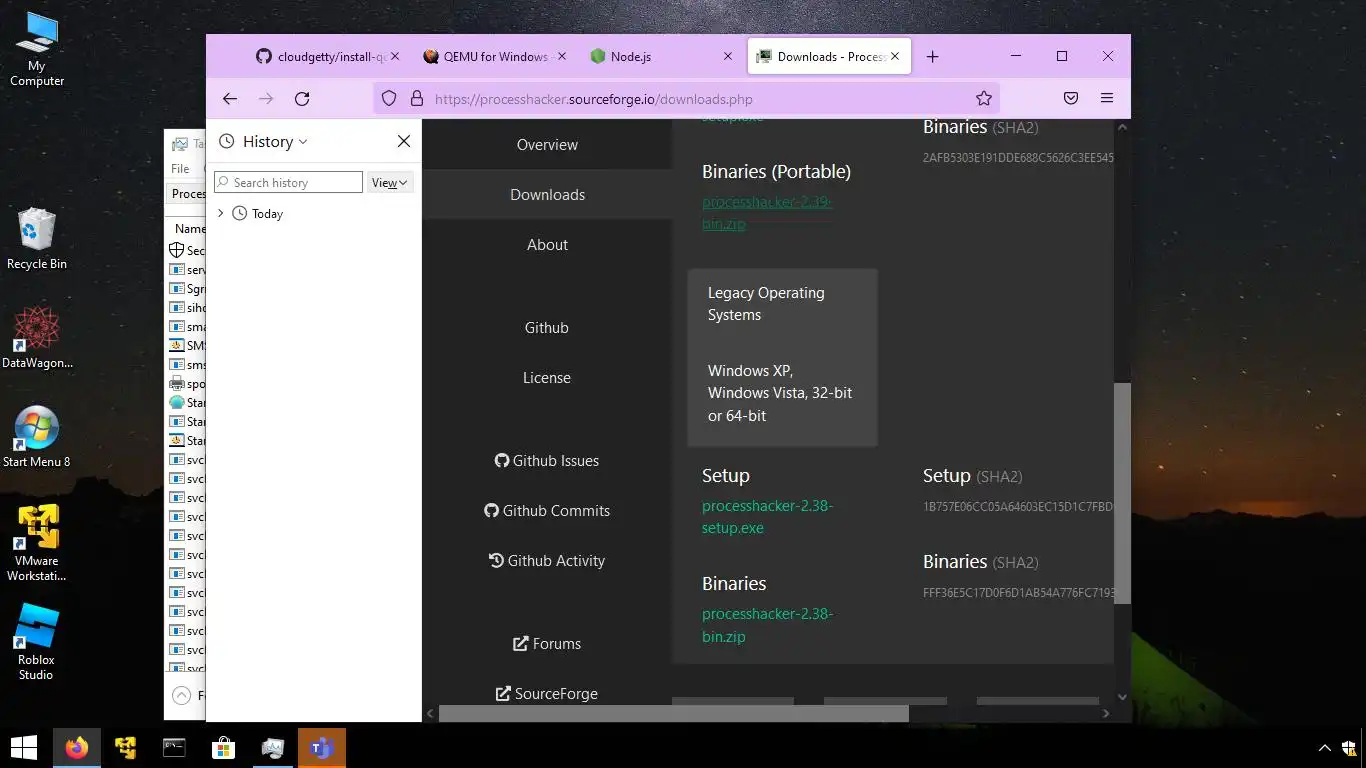Click the Name column header in Task Manager
Viewport: 1366px width, 768px height.
(x=190, y=229)
